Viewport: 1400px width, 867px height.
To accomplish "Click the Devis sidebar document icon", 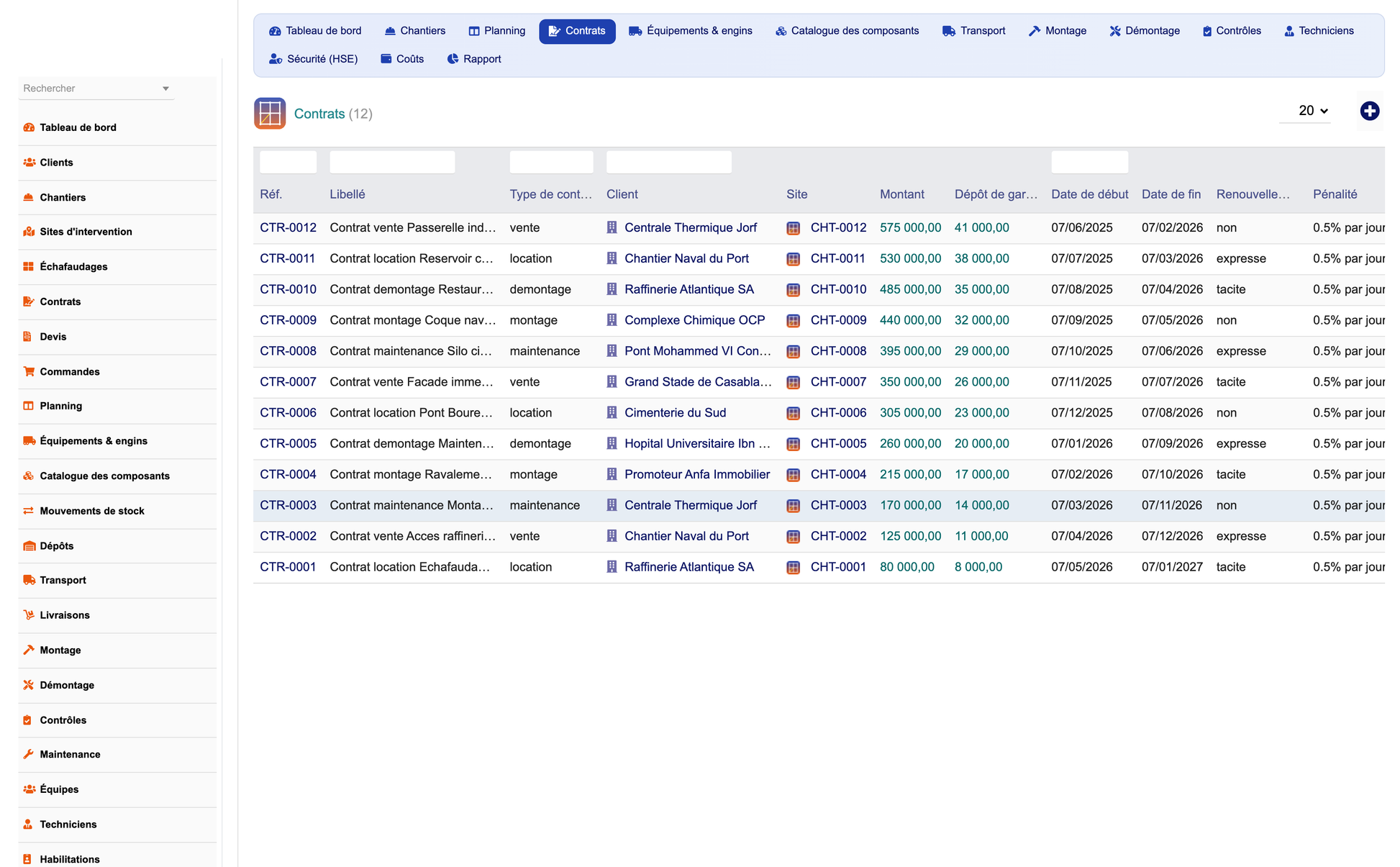I will click(29, 337).
